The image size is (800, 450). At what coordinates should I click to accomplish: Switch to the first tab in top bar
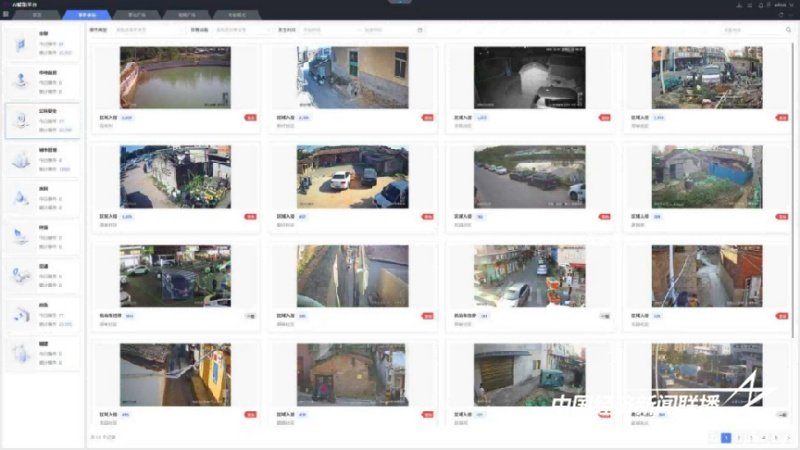(x=37, y=16)
